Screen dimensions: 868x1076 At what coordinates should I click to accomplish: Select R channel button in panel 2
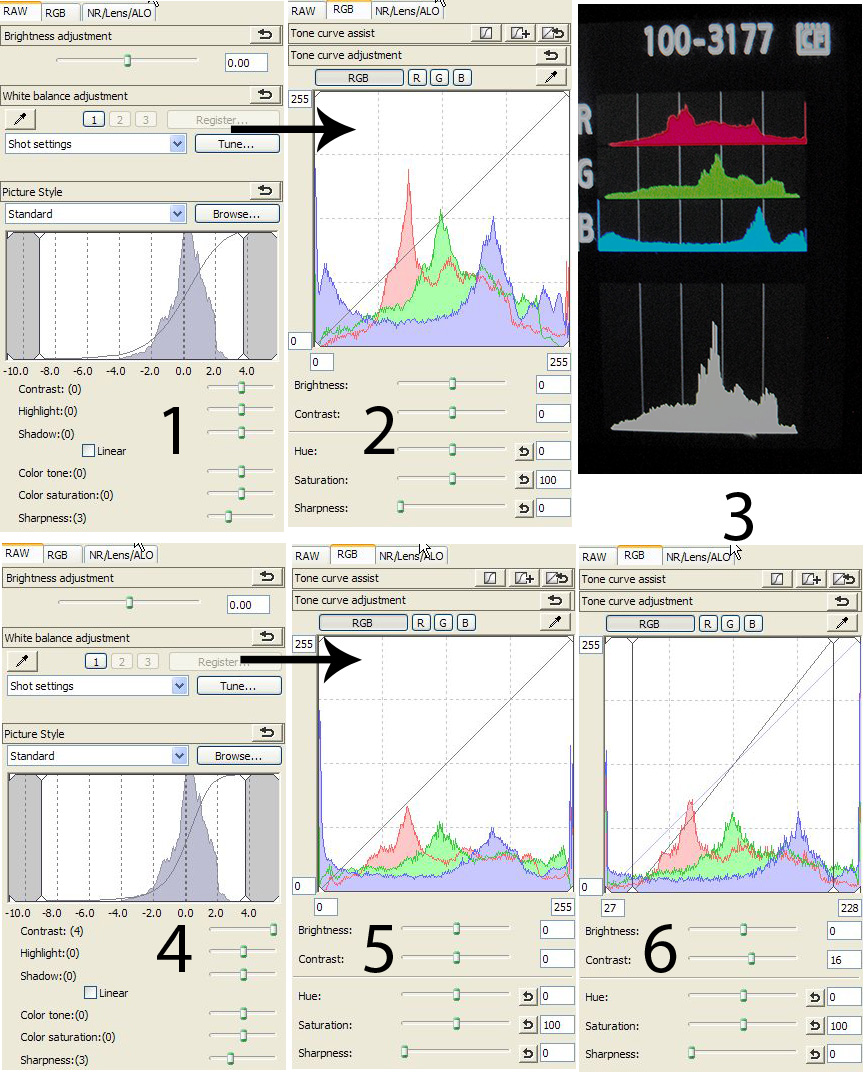pos(416,77)
